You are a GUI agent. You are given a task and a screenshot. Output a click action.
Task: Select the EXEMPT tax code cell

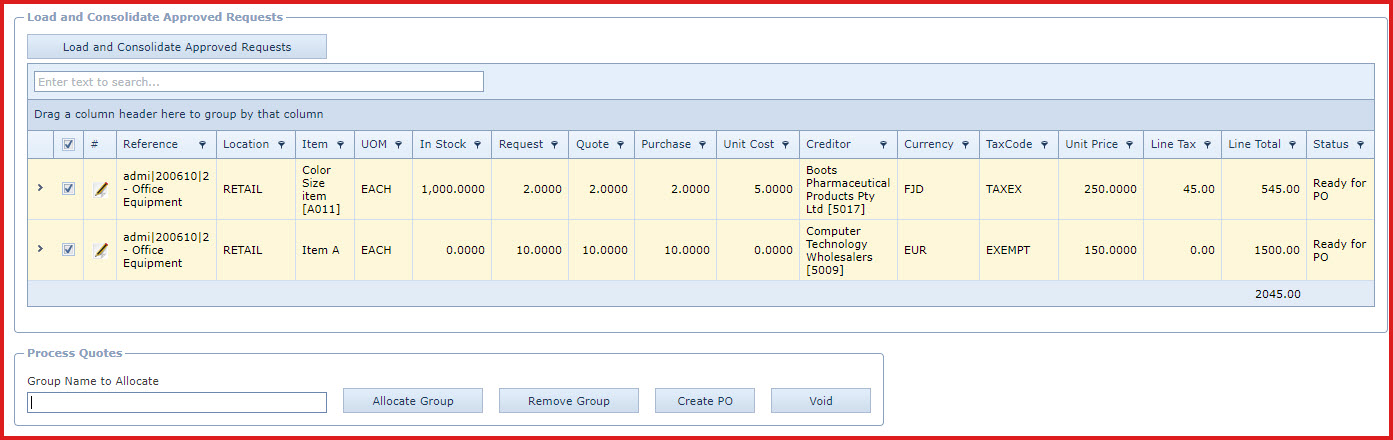tap(1019, 250)
